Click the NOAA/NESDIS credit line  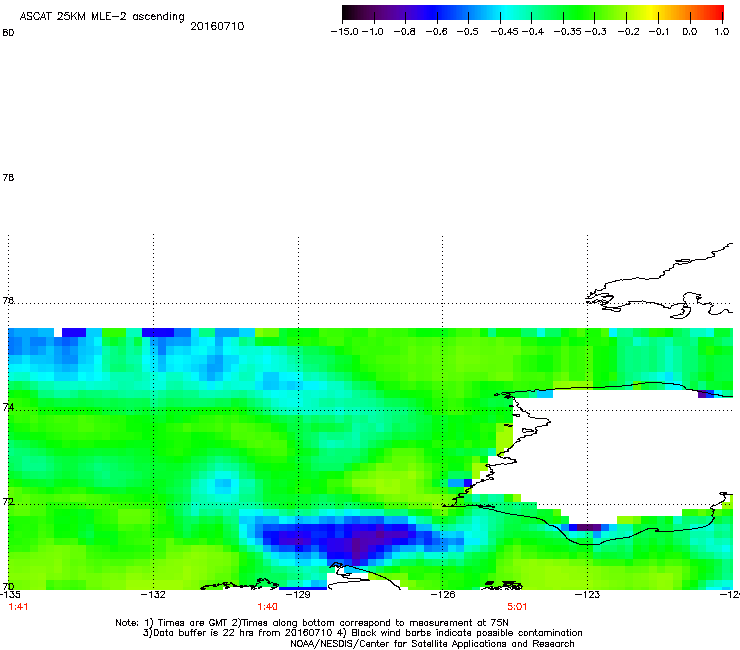(432, 644)
